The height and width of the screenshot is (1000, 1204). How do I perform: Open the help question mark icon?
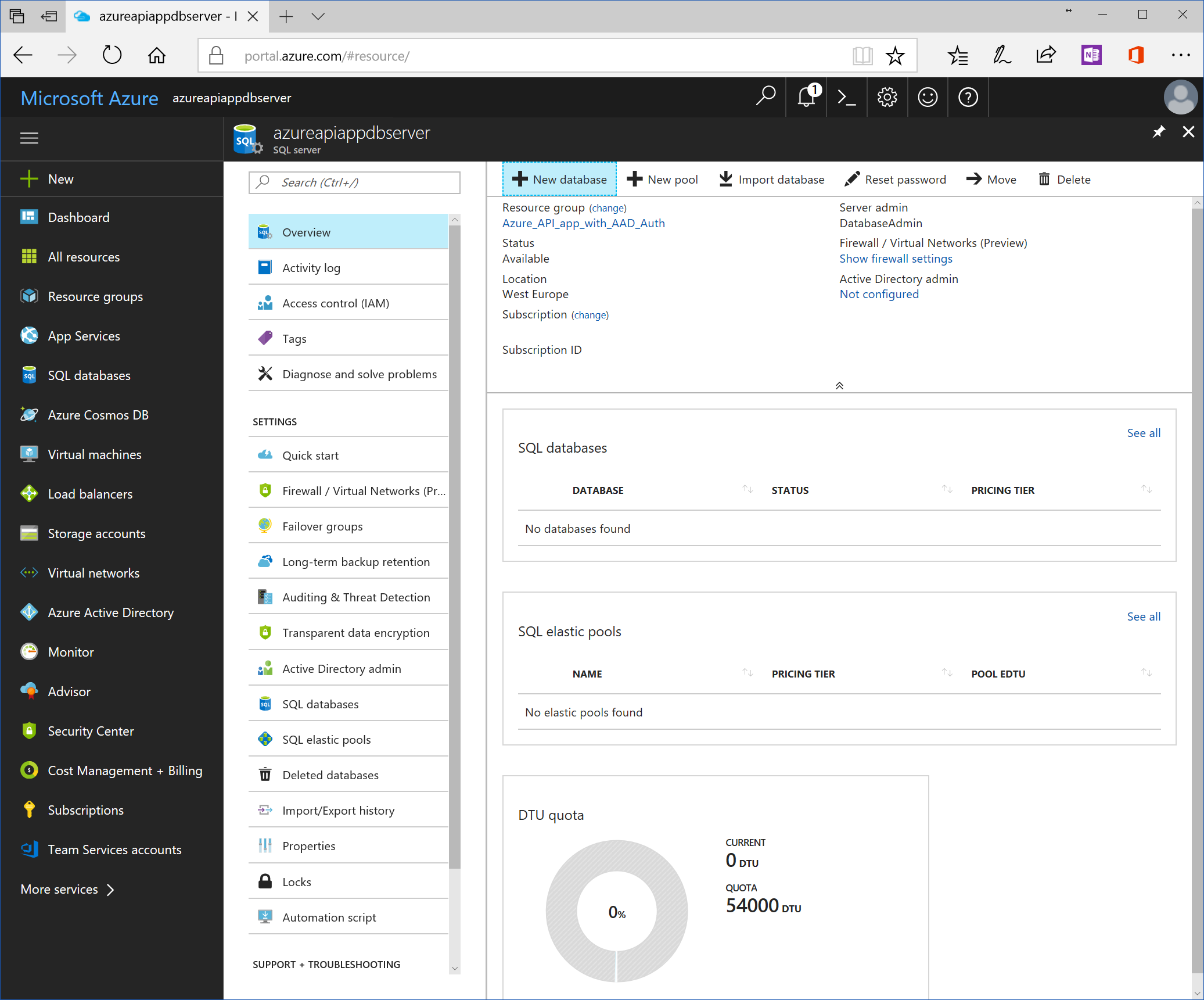968,98
